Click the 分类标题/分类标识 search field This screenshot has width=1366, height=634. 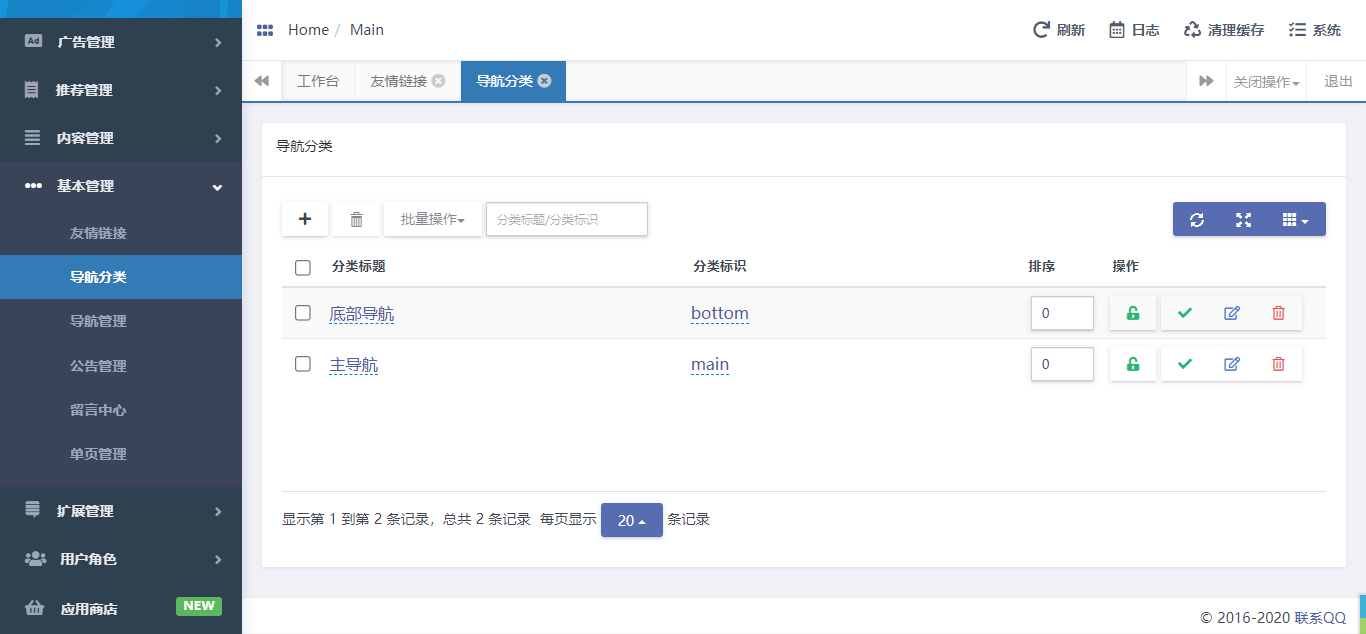click(566, 219)
